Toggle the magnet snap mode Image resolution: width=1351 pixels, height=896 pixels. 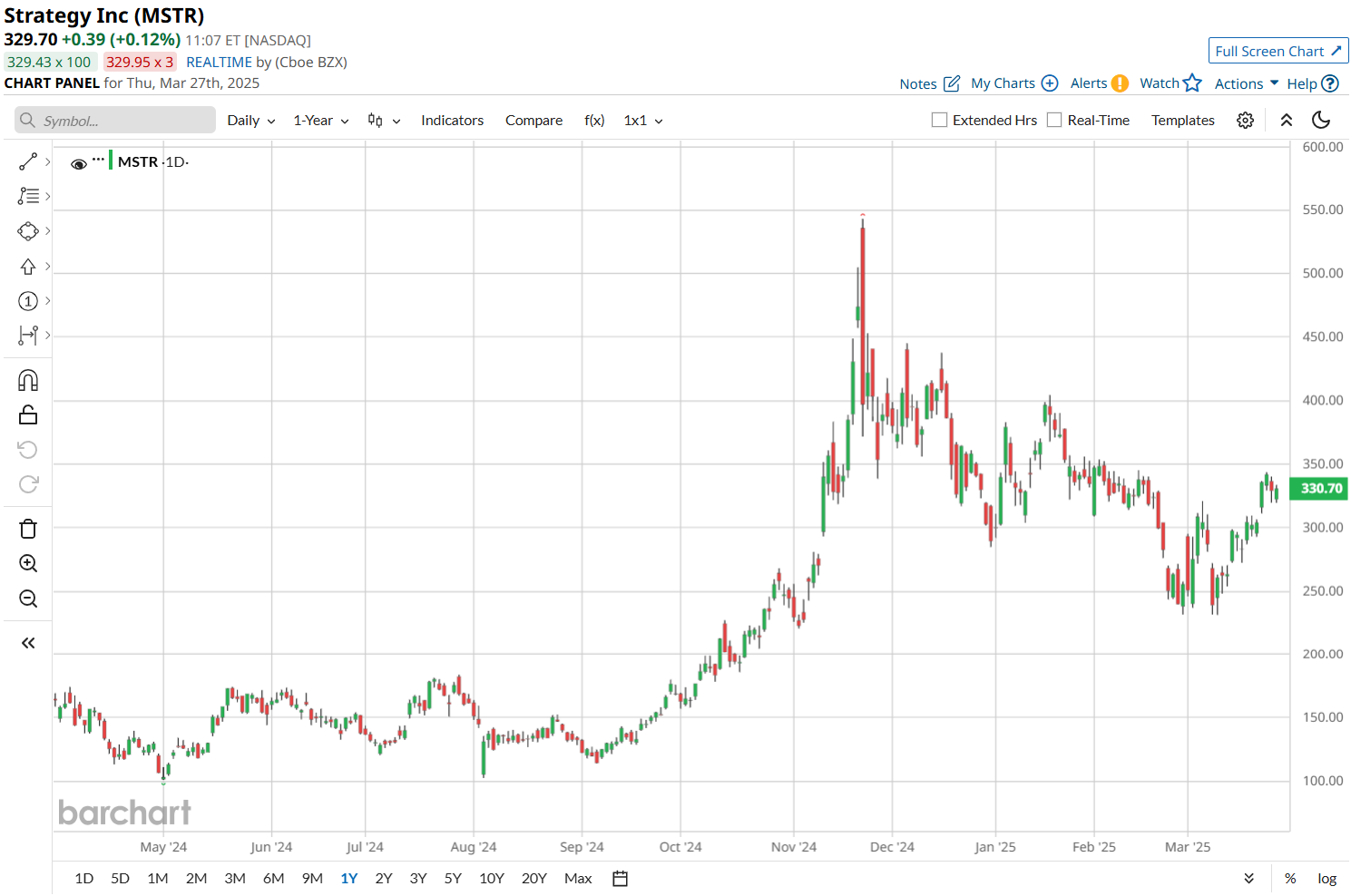coord(28,380)
